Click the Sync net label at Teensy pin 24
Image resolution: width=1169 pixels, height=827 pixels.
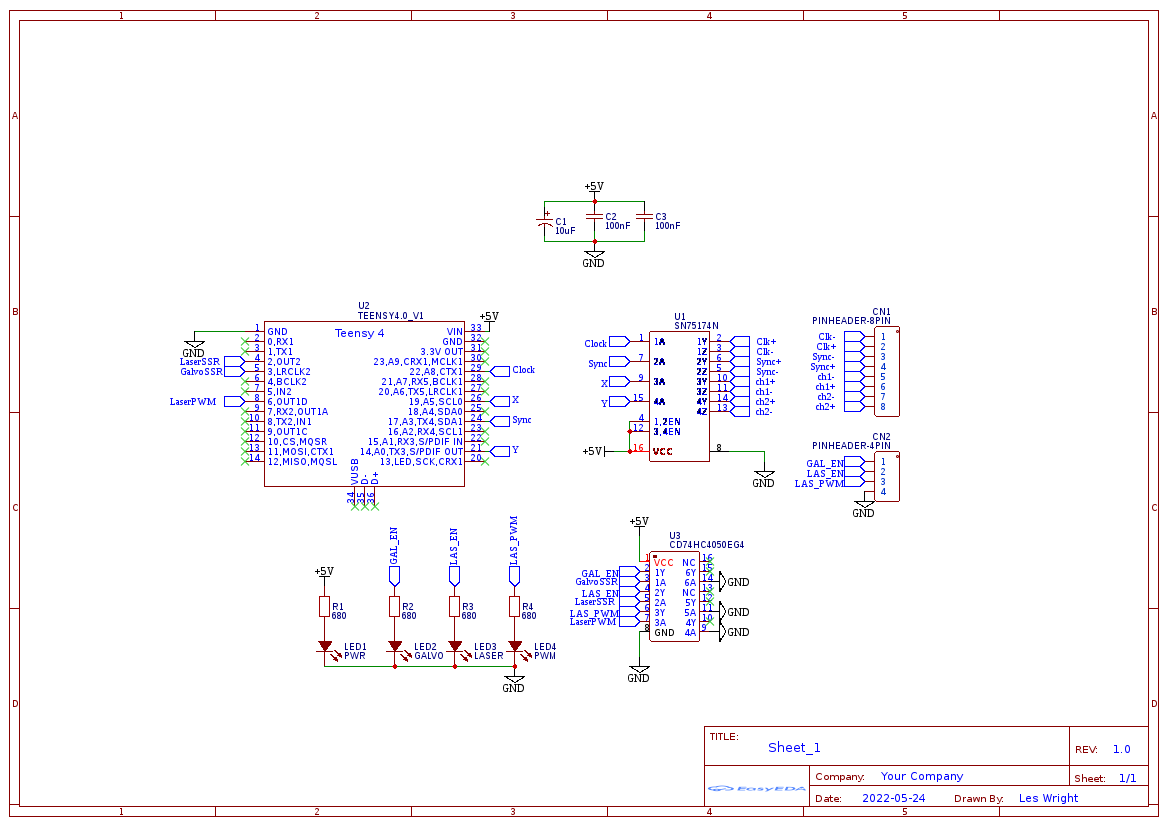(522, 420)
